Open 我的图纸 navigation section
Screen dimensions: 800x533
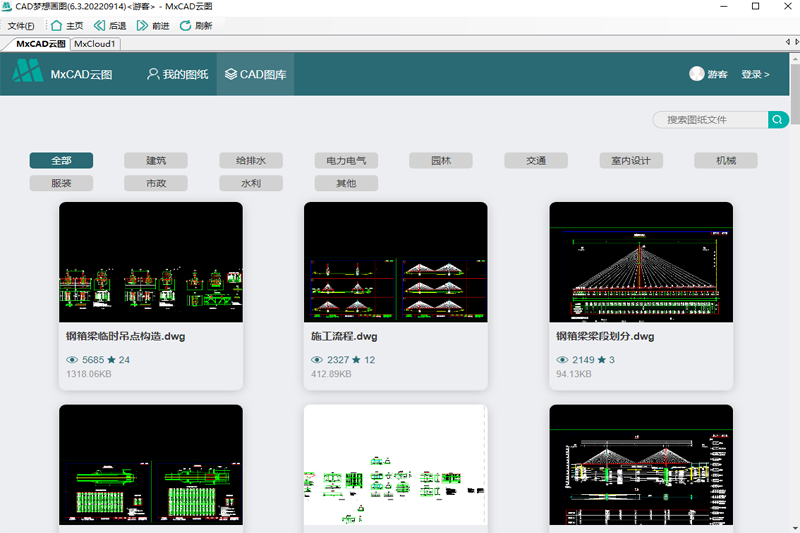(177, 74)
